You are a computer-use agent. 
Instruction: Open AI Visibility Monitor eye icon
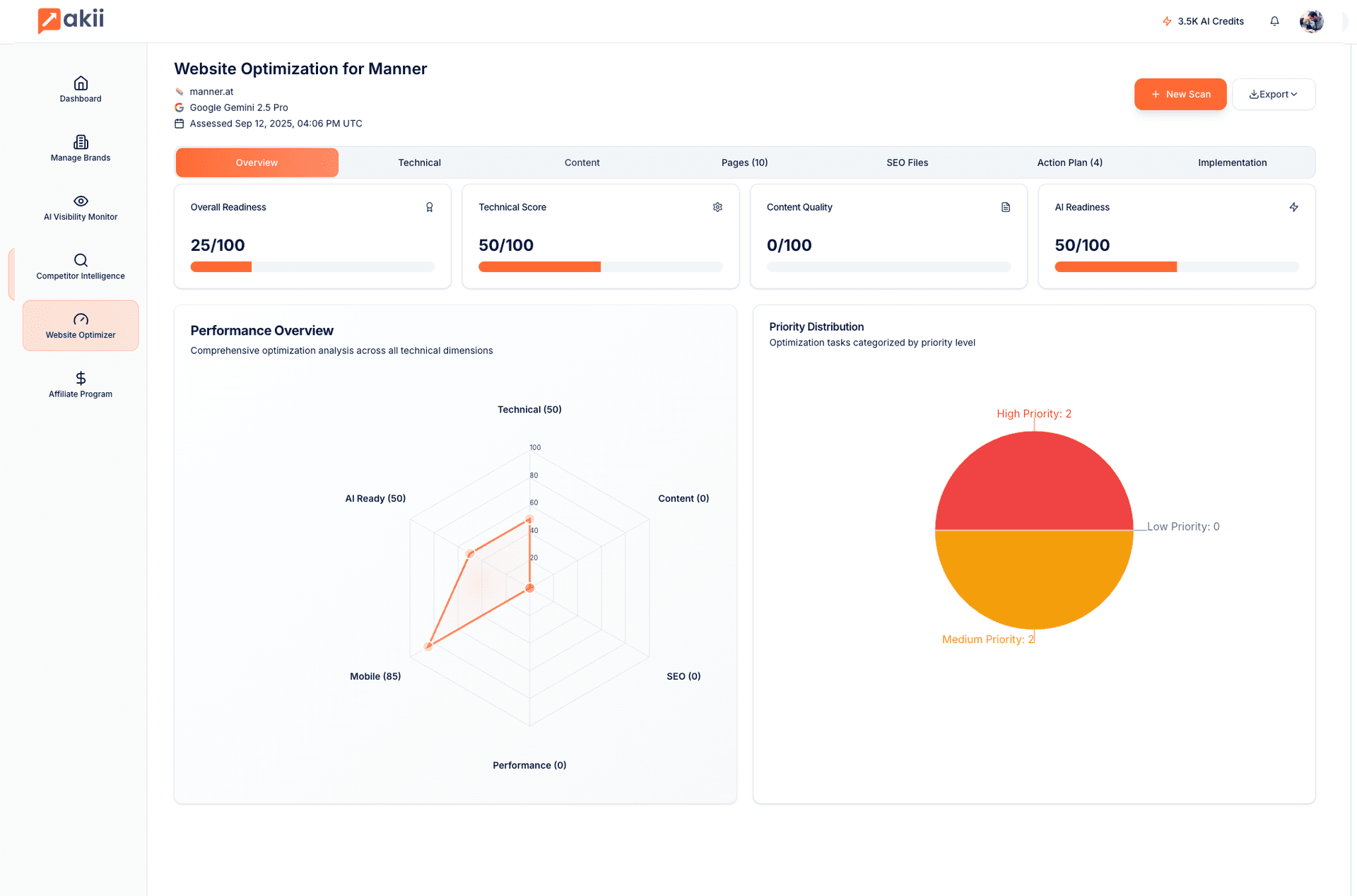pos(81,201)
